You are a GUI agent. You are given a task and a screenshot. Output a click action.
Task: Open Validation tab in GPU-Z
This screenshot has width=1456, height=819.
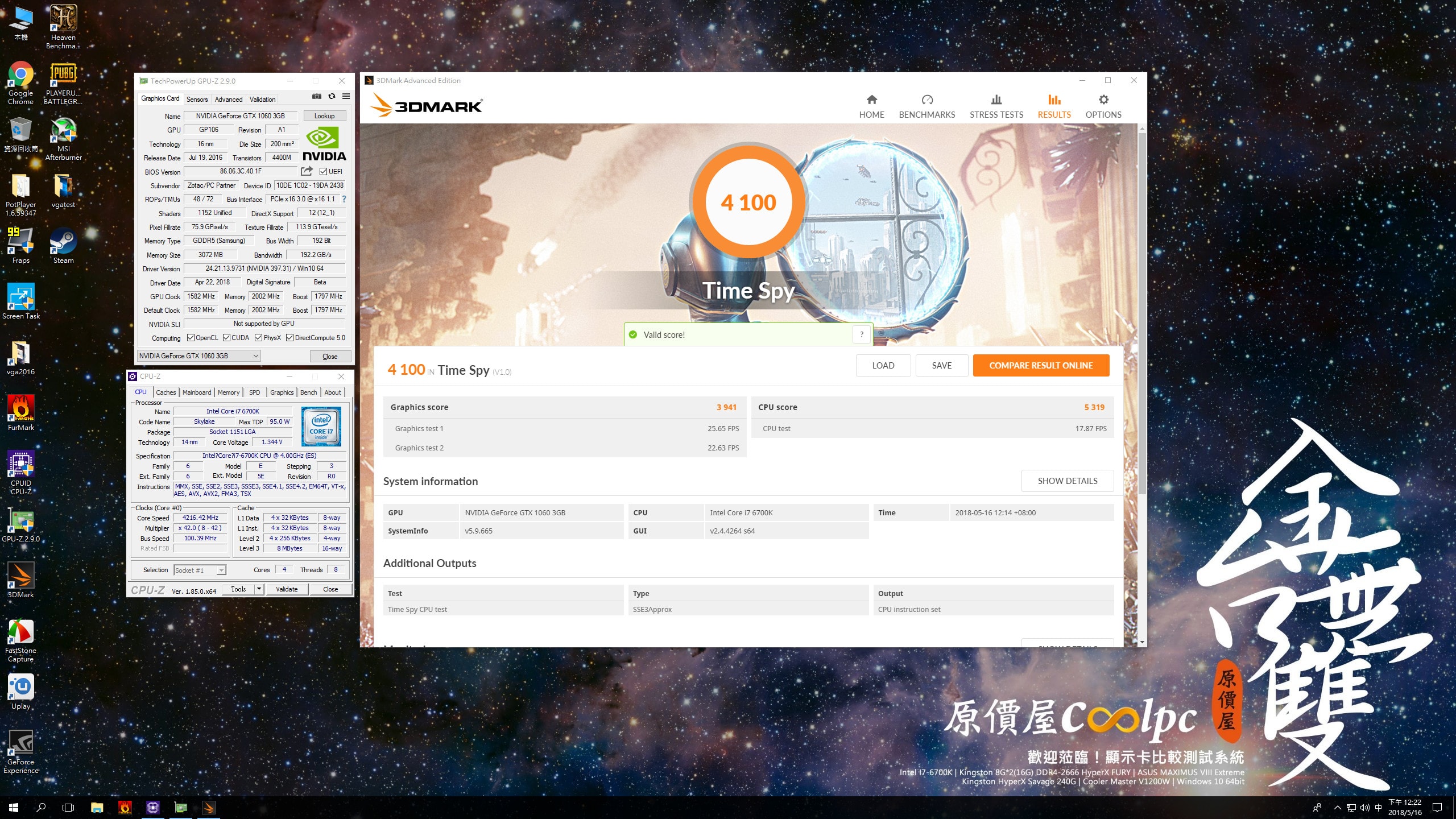(x=262, y=99)
